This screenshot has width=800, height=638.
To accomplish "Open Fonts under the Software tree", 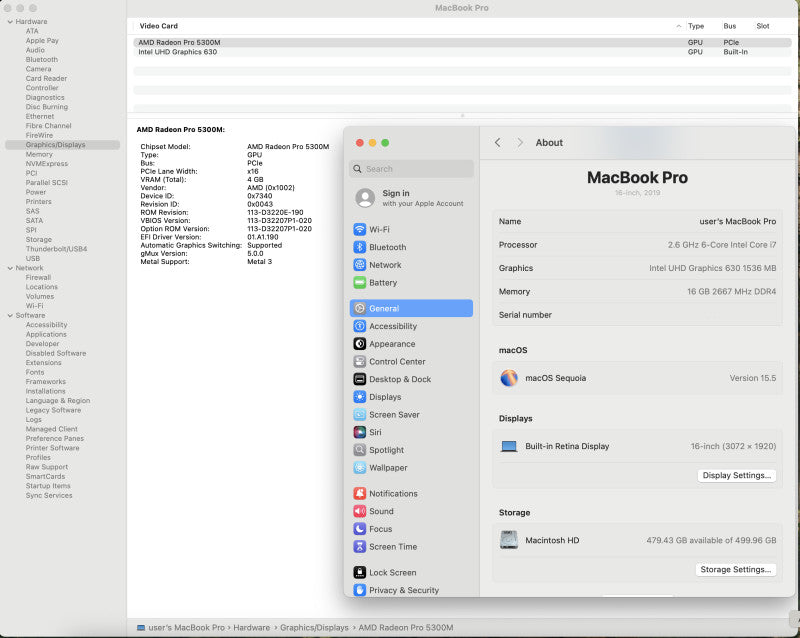I will pos(35,373).
